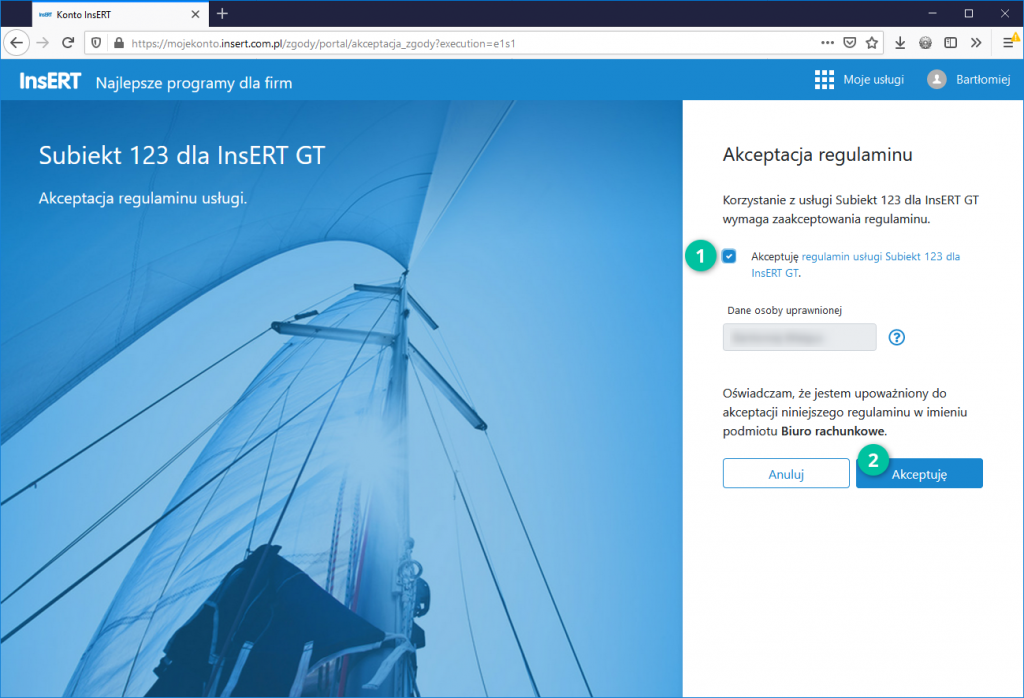Select the Konto InsERT tab
Image resolution: width=1024 pixels, height=698 pixels.
coord(120,14)
